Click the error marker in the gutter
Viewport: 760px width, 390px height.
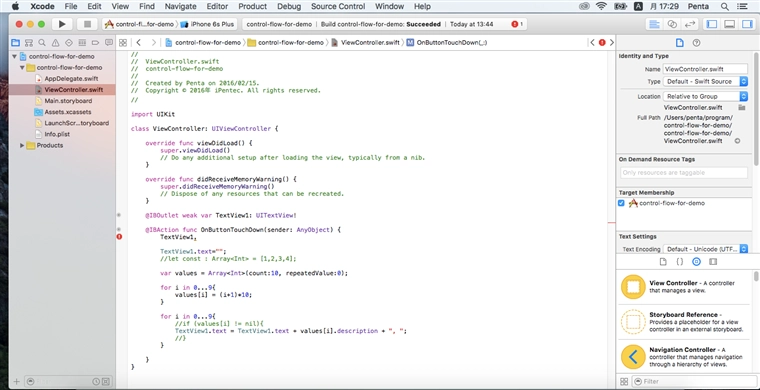(119, 237)
